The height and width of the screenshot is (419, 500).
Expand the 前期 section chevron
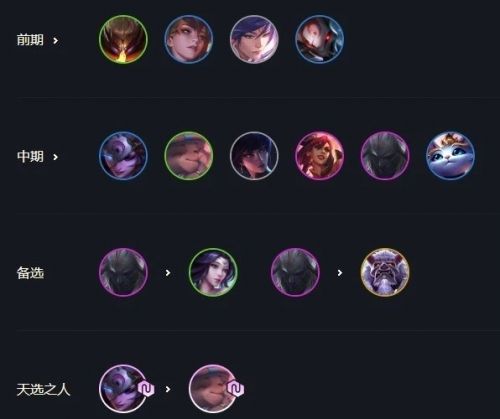pos(56,41)
